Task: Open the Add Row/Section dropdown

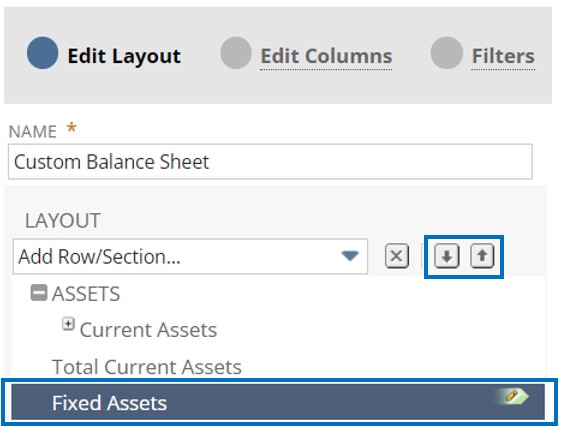Action: pyautogui.click(x=190, y=256)
